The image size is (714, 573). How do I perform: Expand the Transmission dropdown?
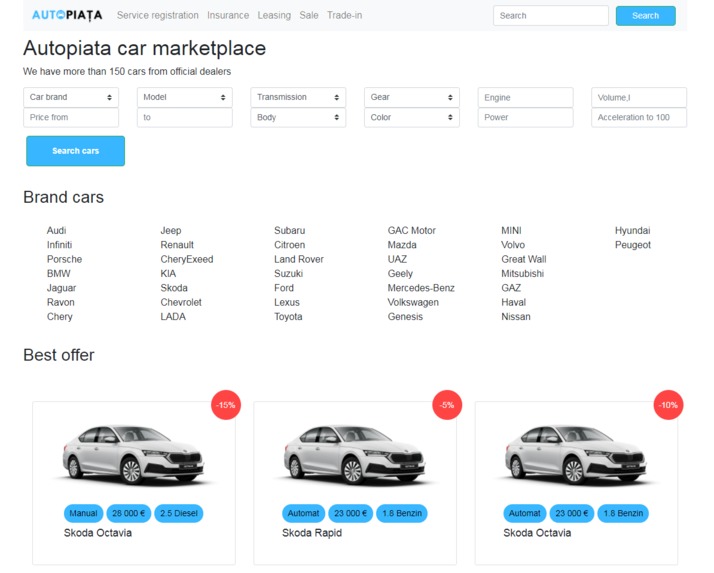click(298, 97)
